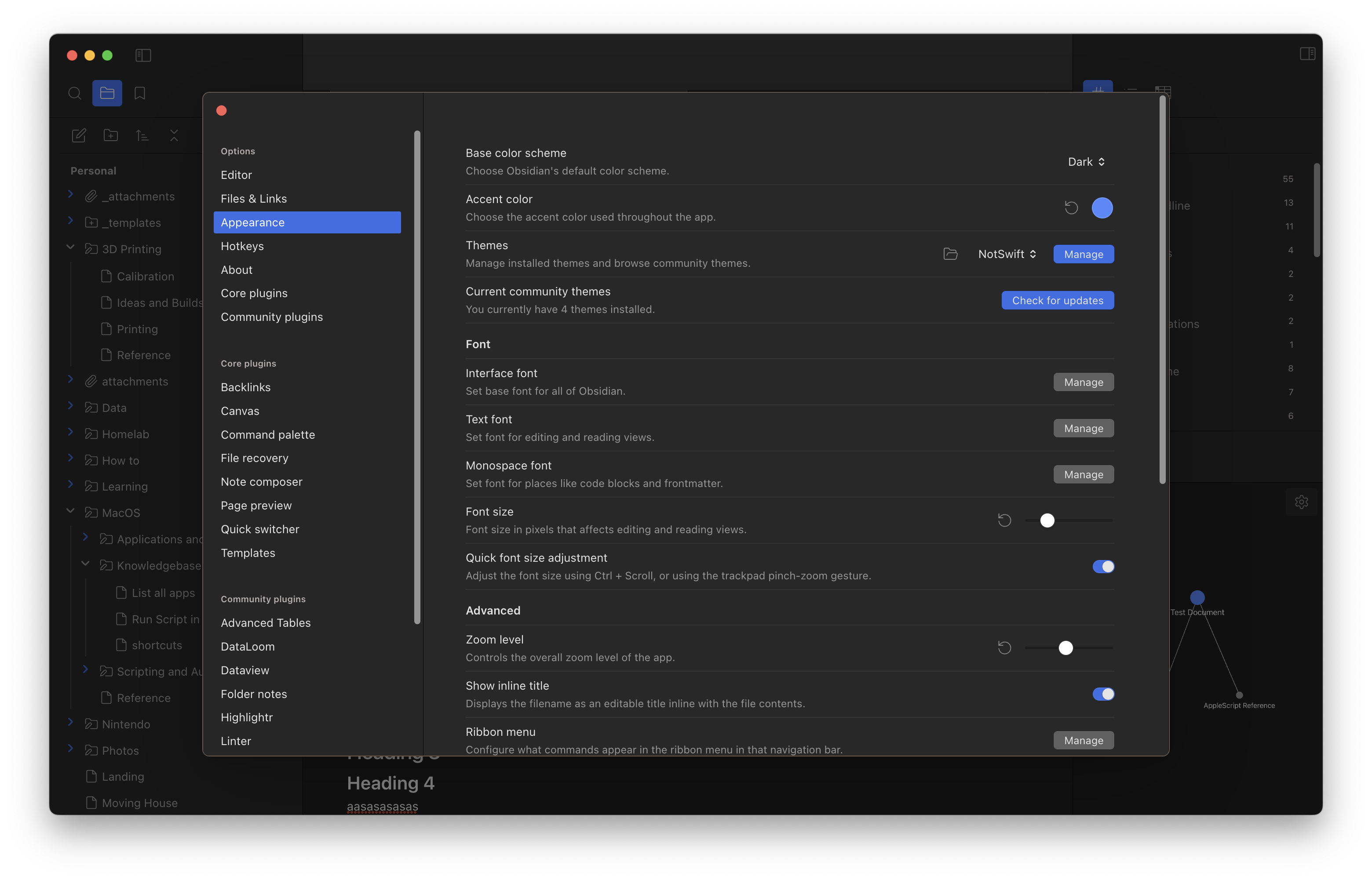
Task: Collapse the 3D Printing folder
Action: (x=70, y=247)
